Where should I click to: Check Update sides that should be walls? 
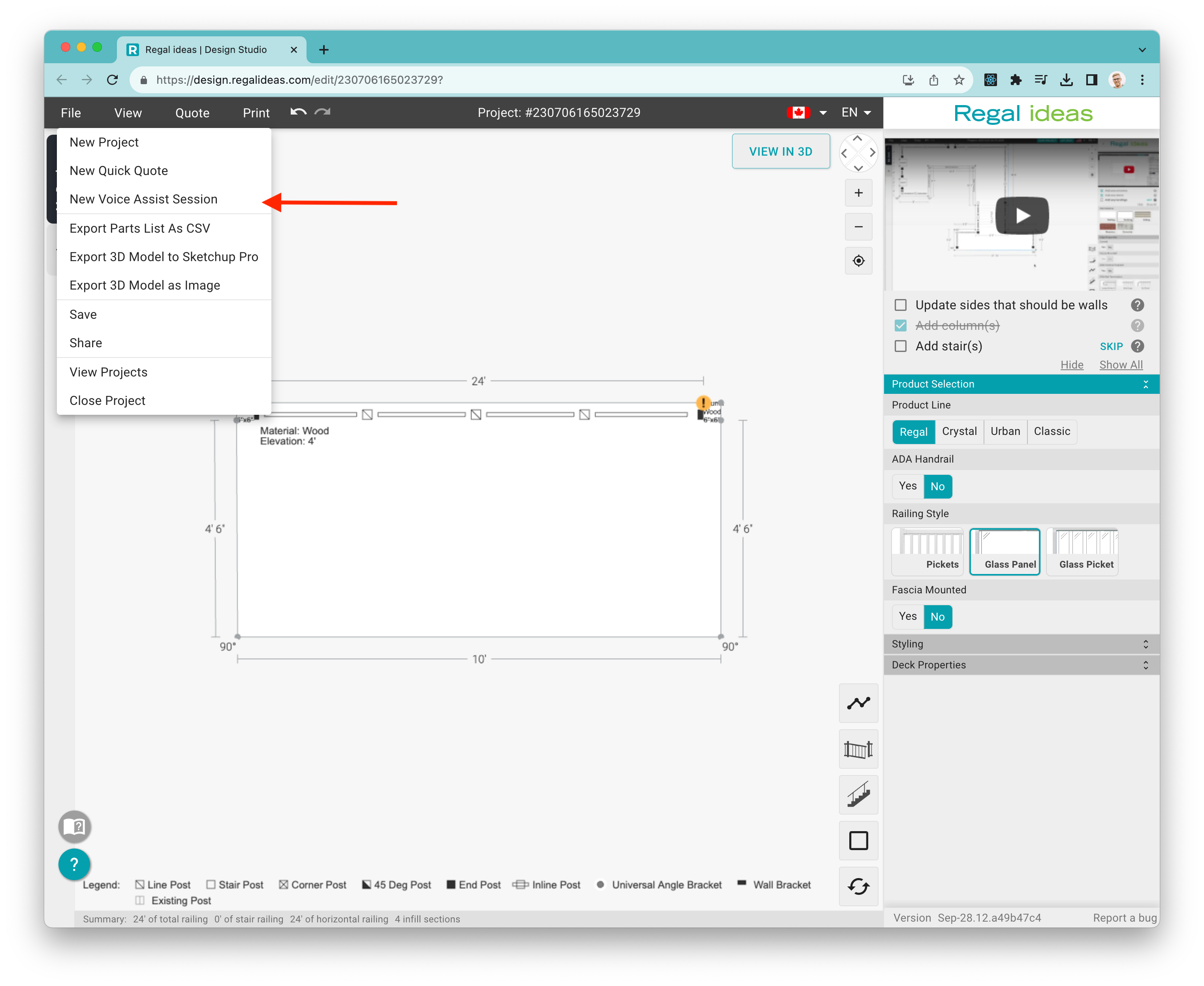900,305
